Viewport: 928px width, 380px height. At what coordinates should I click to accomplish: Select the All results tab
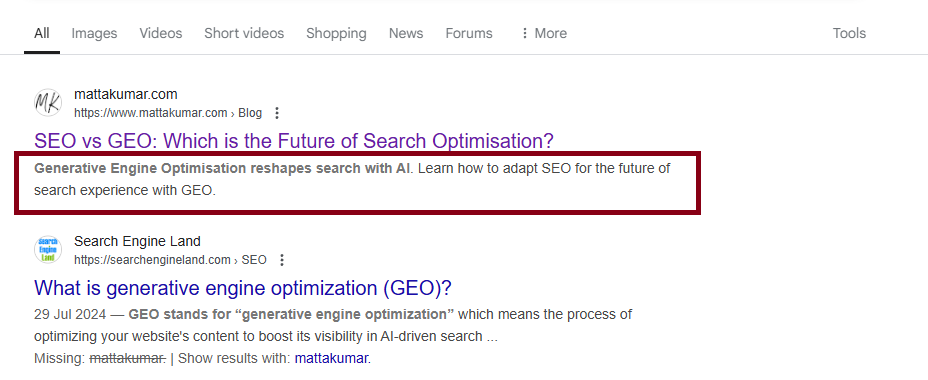pos(41,33)
